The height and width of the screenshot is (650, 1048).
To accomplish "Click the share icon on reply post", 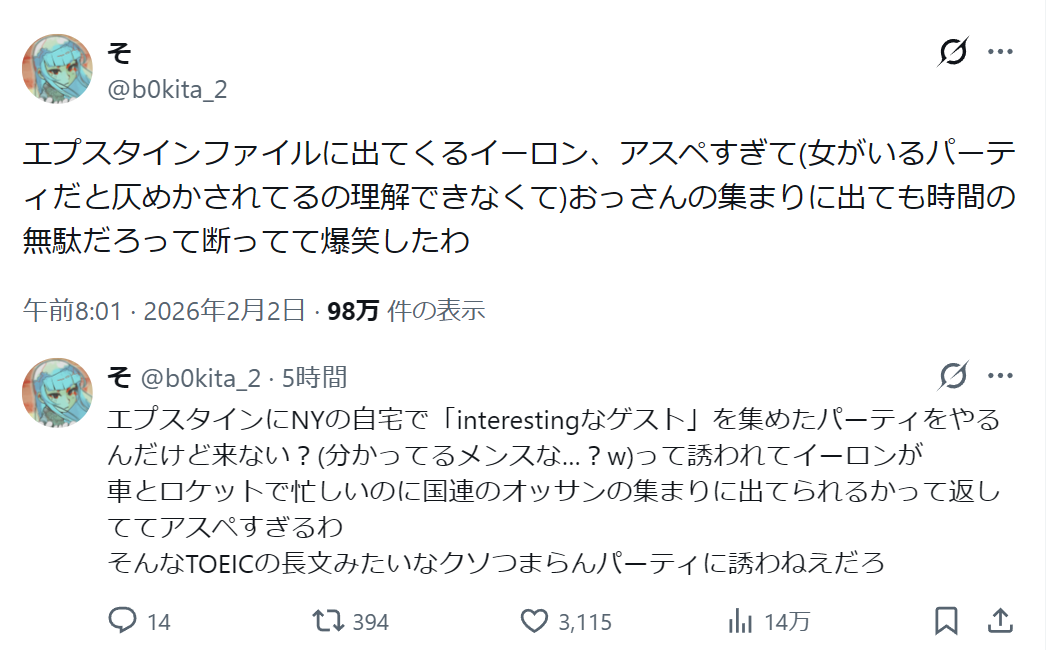I will (999, 621).
